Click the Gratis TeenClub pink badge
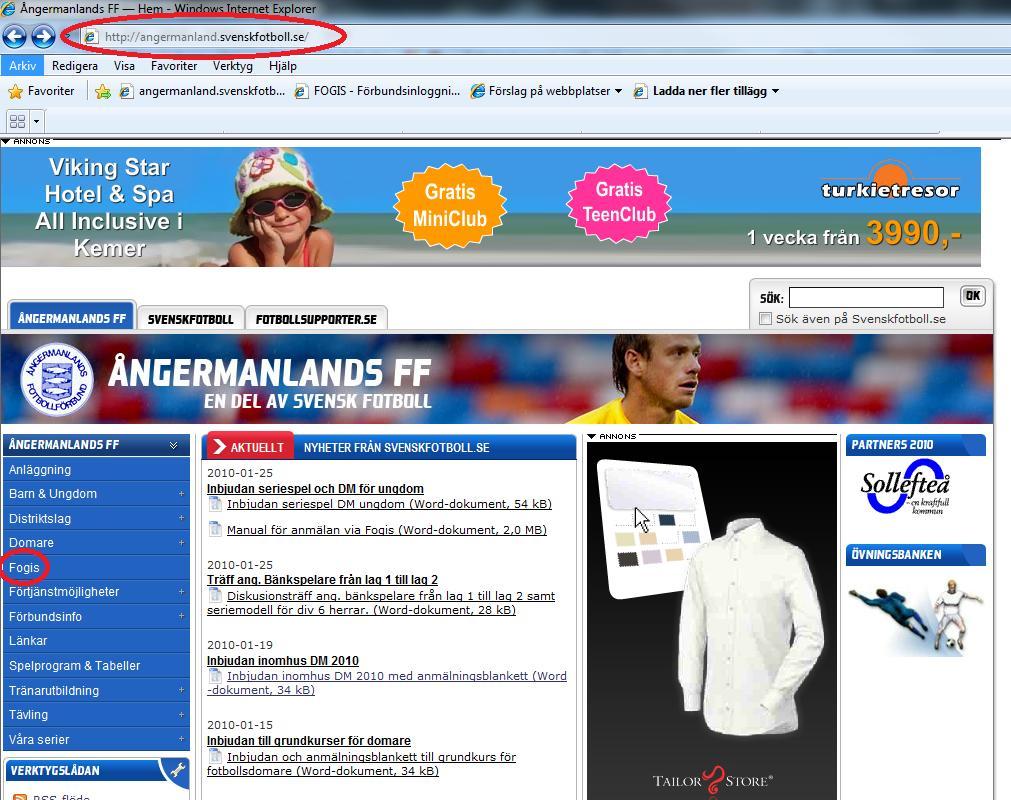 tap(619, 202)
